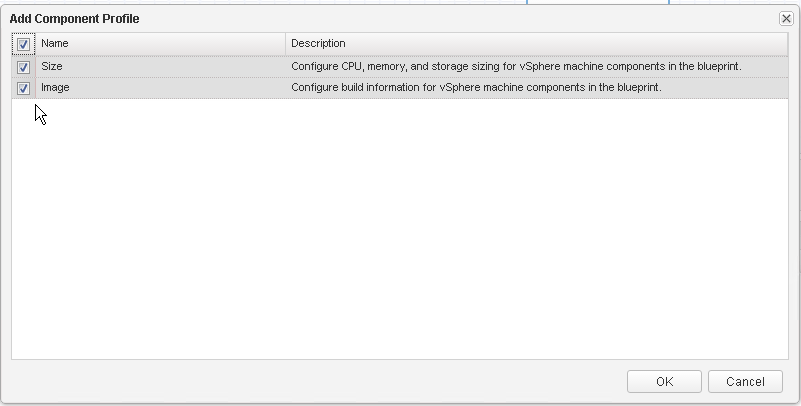Click the blank header space right of Description
Image resolution: width=801 pixels, height=406 pixels.
[x=600, y=44]
